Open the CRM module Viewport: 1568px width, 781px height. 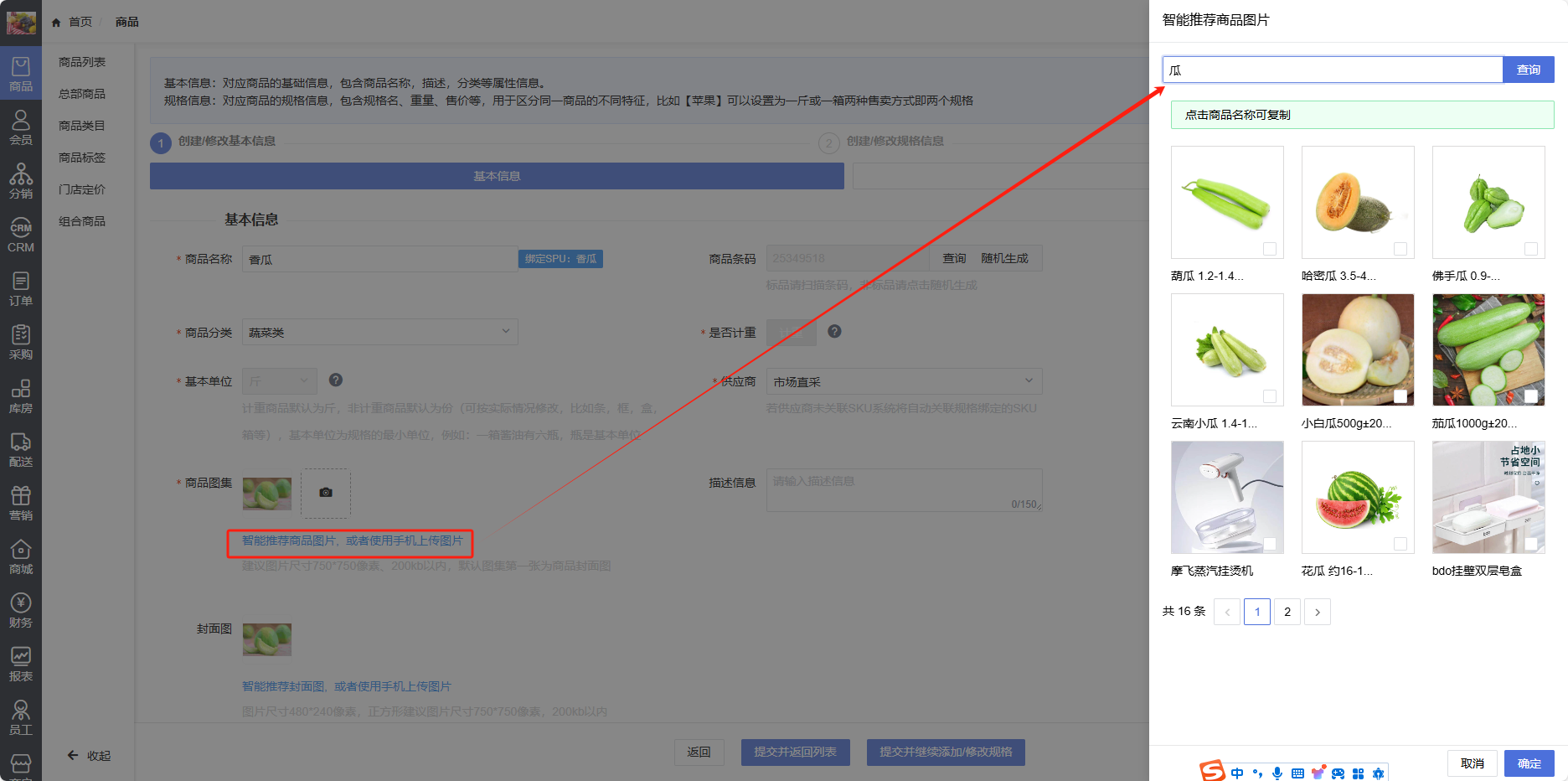21,235
